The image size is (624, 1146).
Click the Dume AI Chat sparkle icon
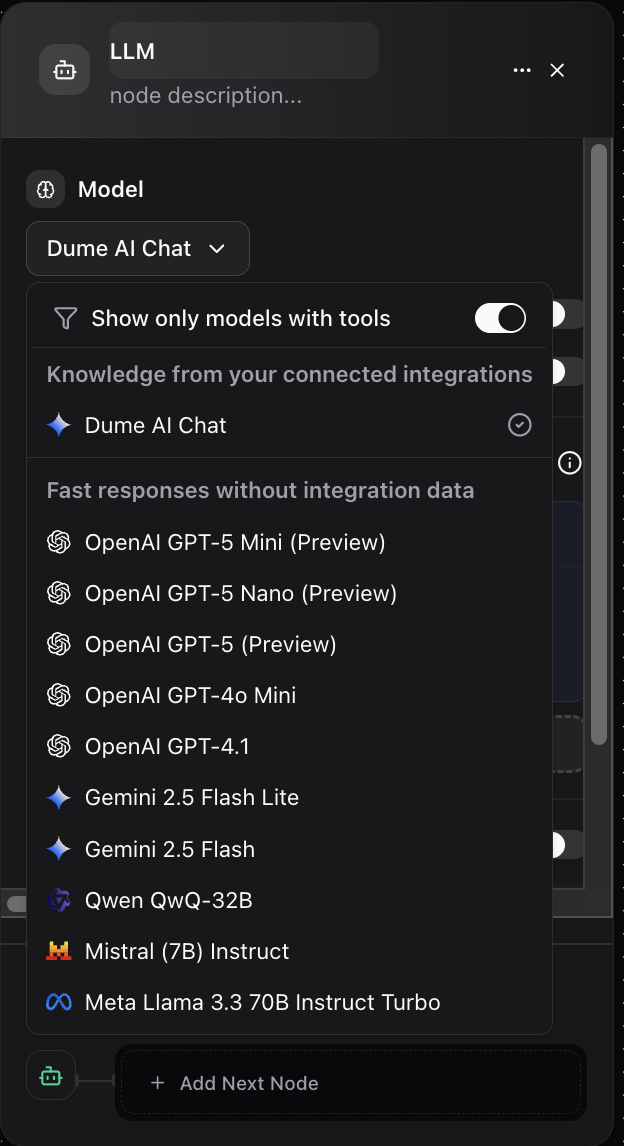click(58, 425)
